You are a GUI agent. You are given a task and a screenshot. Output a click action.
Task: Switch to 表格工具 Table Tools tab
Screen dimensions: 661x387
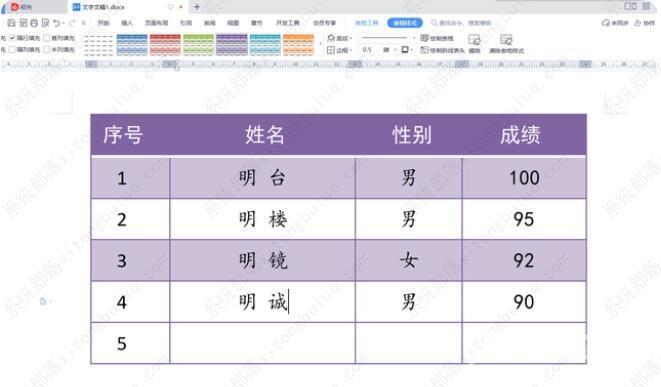[367, 23]
